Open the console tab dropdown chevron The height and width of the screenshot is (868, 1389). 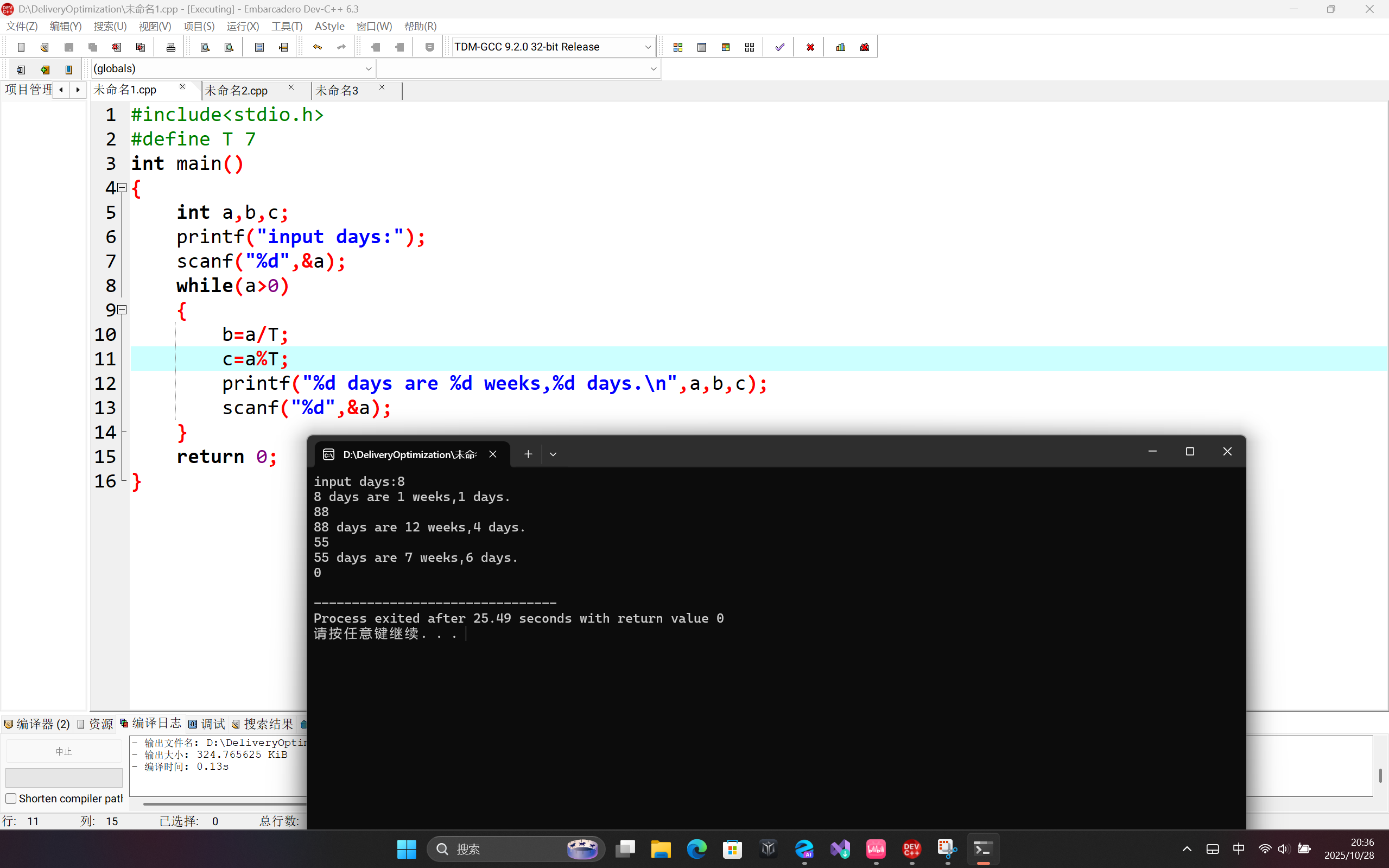point(553,454)
